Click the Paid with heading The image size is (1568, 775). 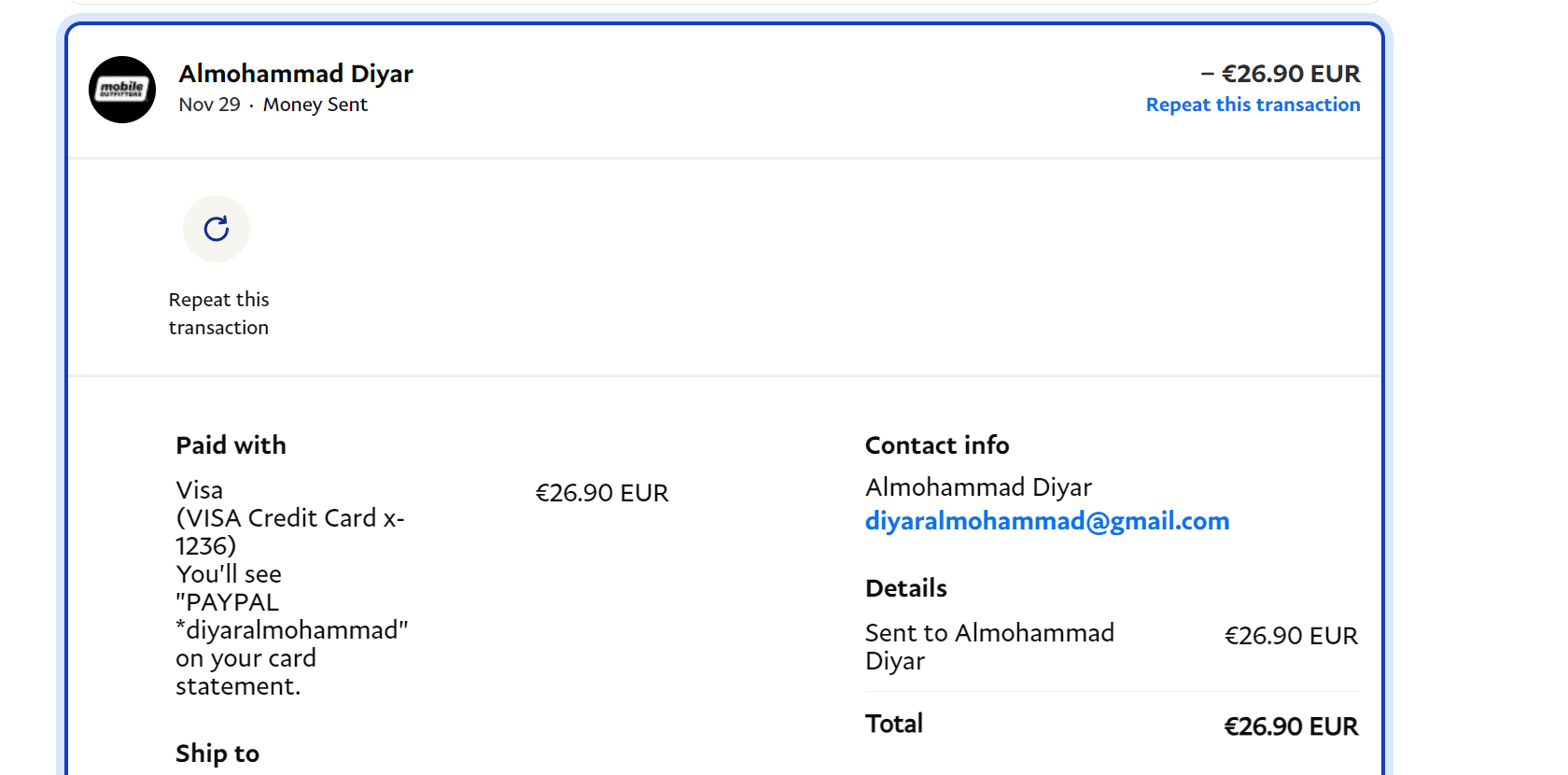pos(231,445)
